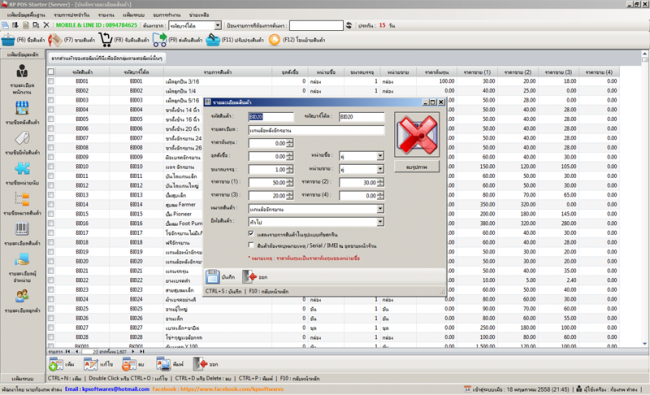Screen dimensions: 650x395
Task: Open the store warehouse sidebar icon
Action: (x=22, y=108)
